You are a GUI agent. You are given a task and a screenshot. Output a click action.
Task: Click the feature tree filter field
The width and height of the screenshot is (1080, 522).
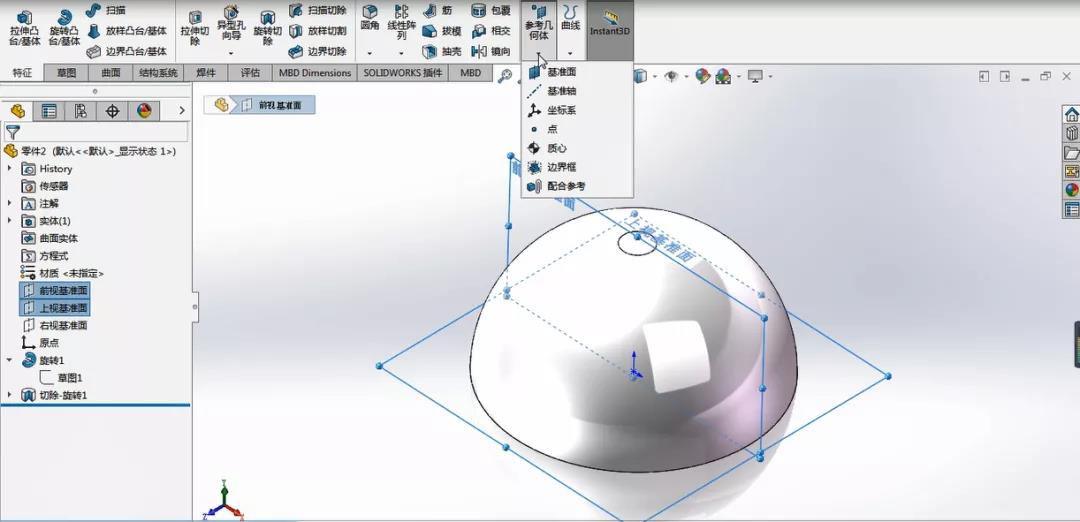(96, 132)
